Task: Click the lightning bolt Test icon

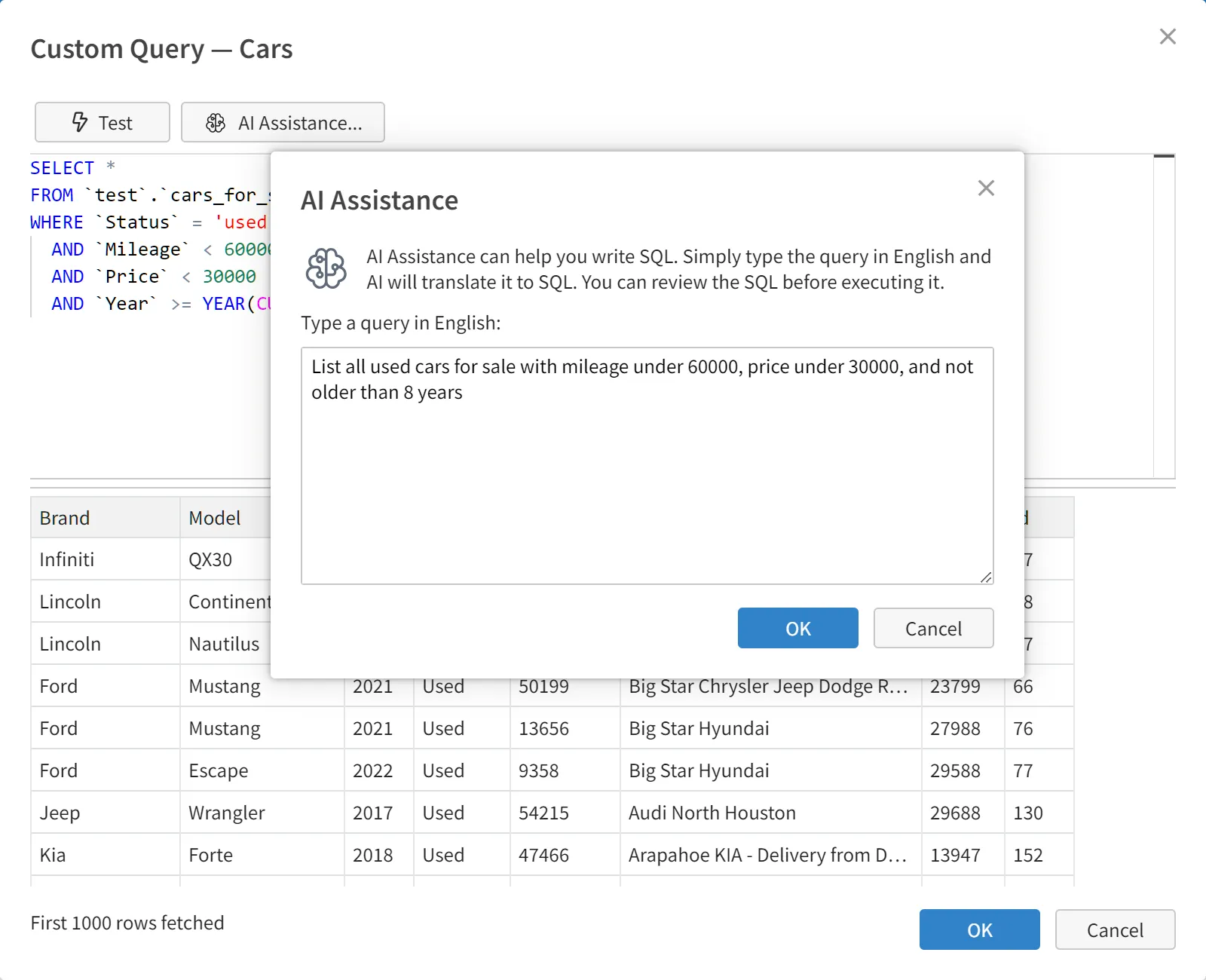Action: point(80,122)
